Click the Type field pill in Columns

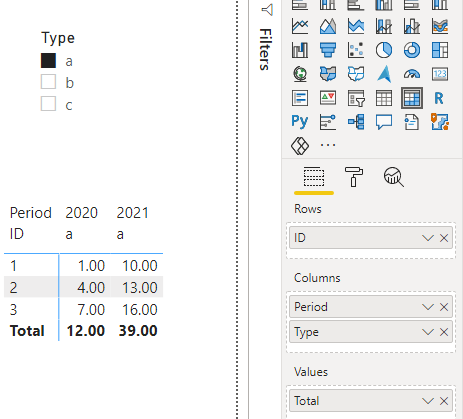tap(371, 332)
